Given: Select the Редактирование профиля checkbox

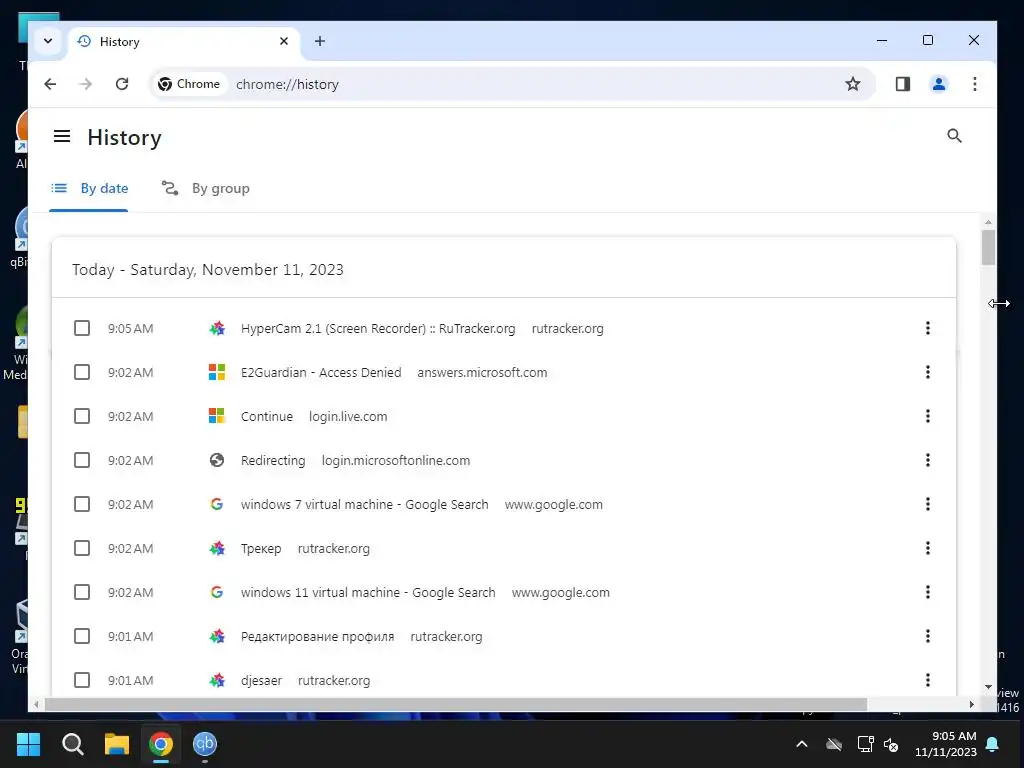Looking at the screenshot, I should 82,636.
